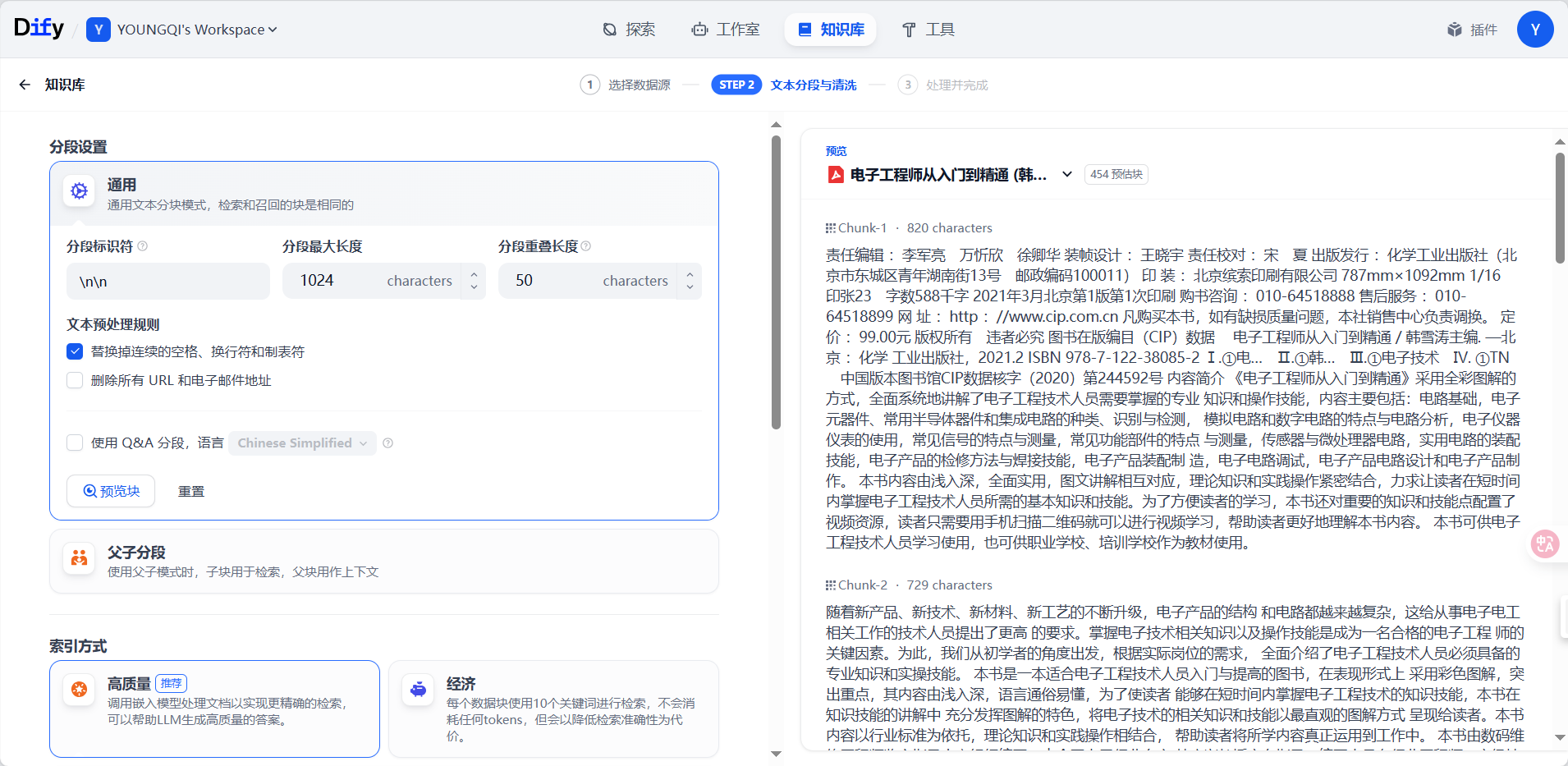Uncheck 替换掉连续的空格、换行符和制表符
Image resolution: width=1568 pixels, height=766 pixels.
[75, 351]
